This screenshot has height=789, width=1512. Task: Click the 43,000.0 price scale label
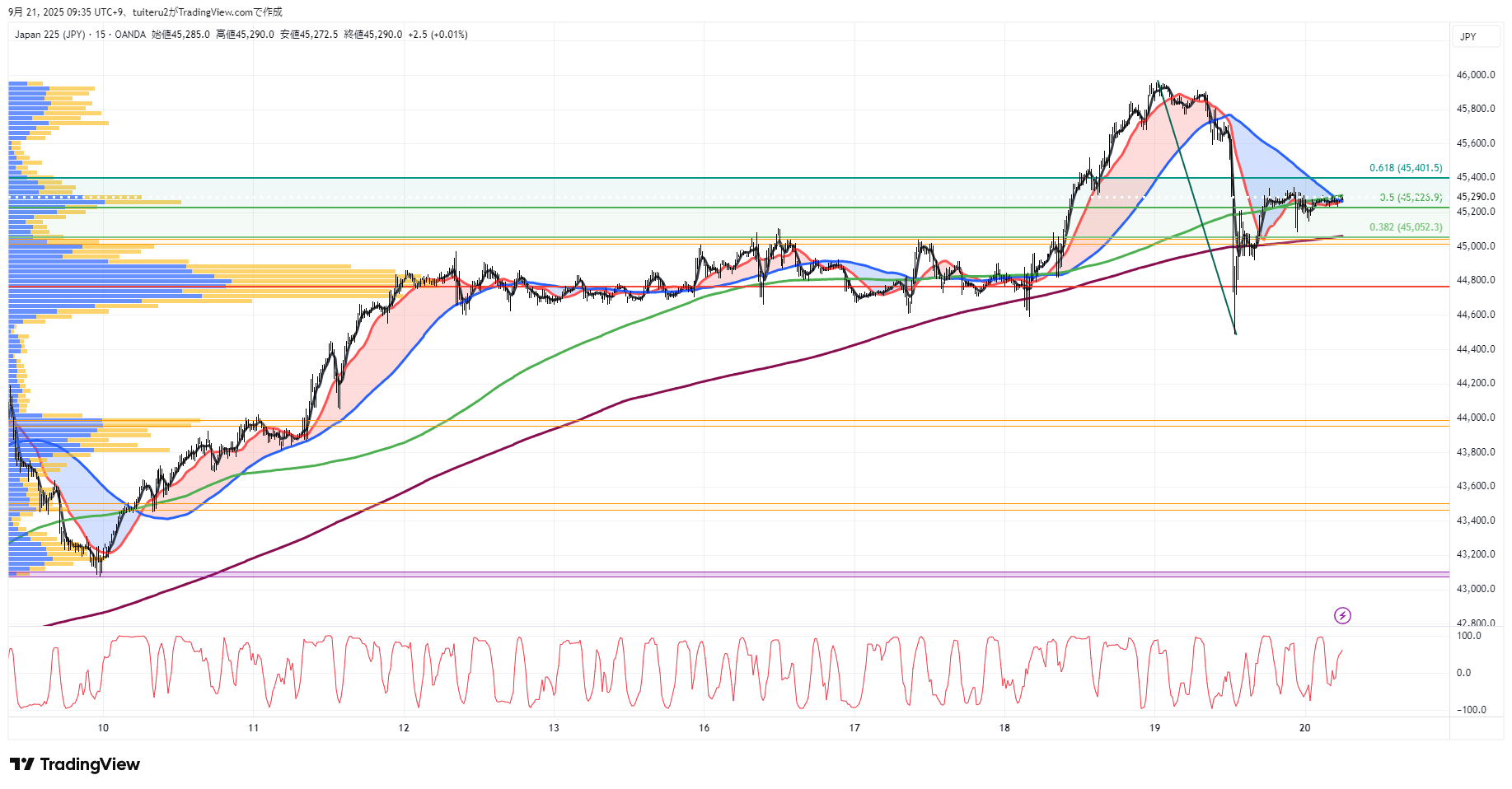pos(1475,589)
